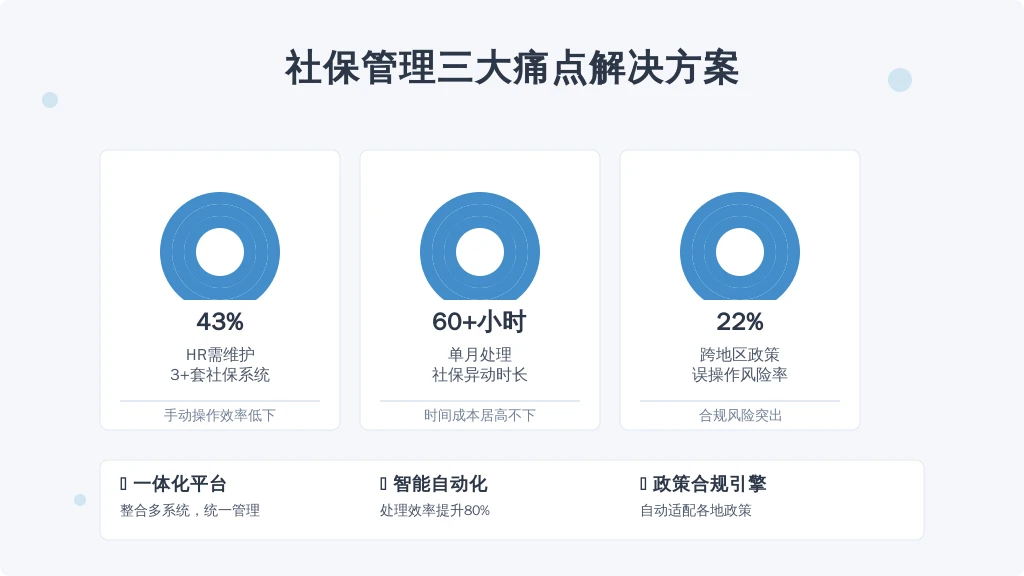Click the footer note 时间成本居高不下

pos(480,415)
